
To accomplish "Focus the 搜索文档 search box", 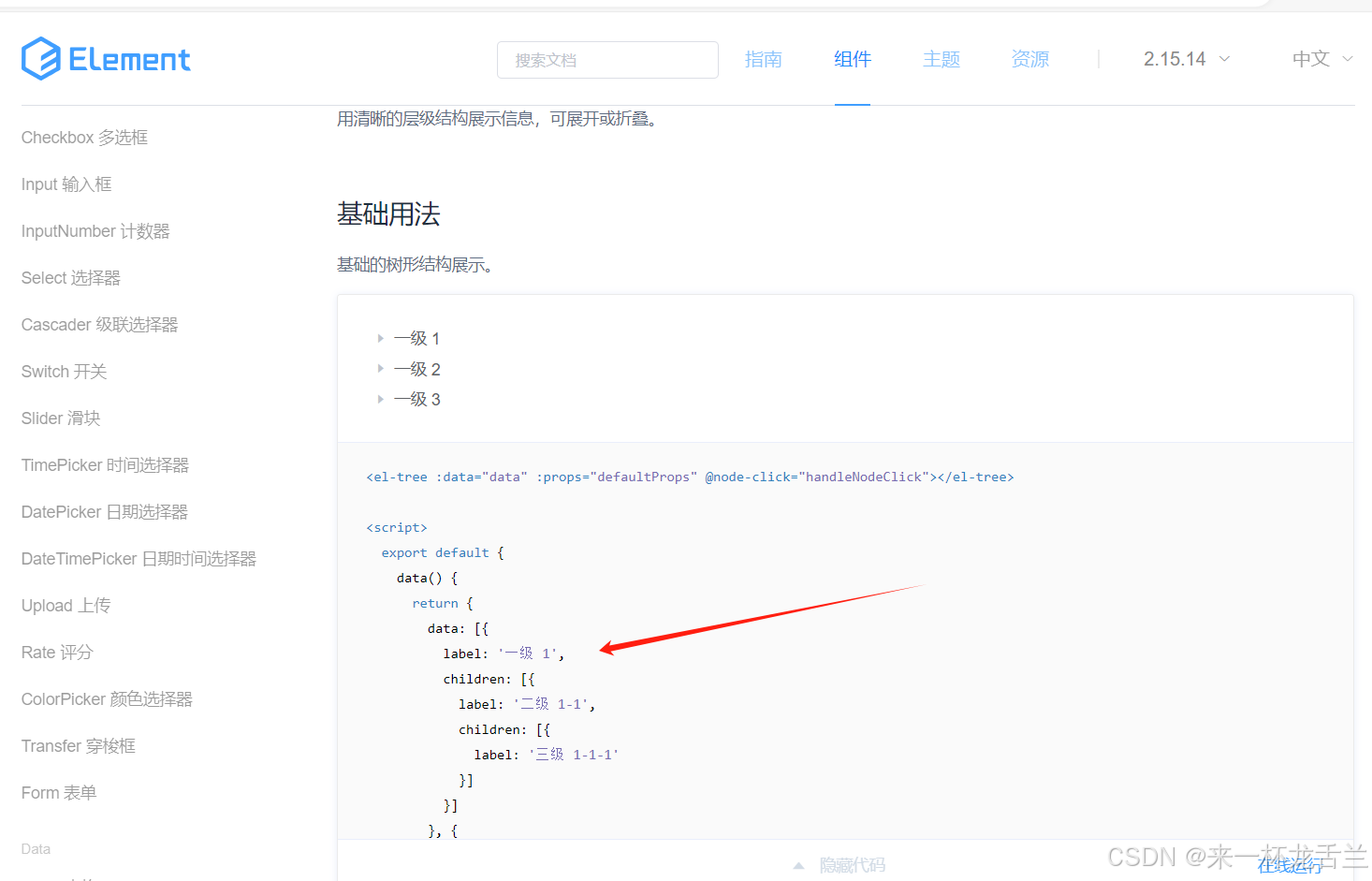I will pos(607,60).
